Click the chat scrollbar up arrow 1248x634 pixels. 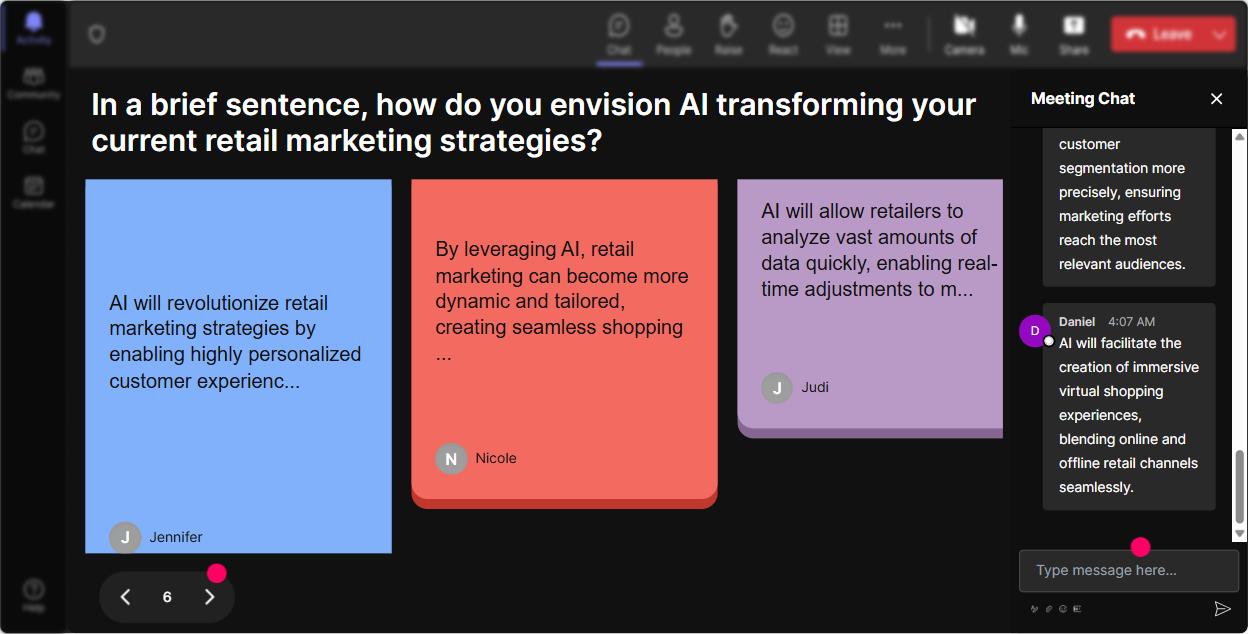point(1240,136)
